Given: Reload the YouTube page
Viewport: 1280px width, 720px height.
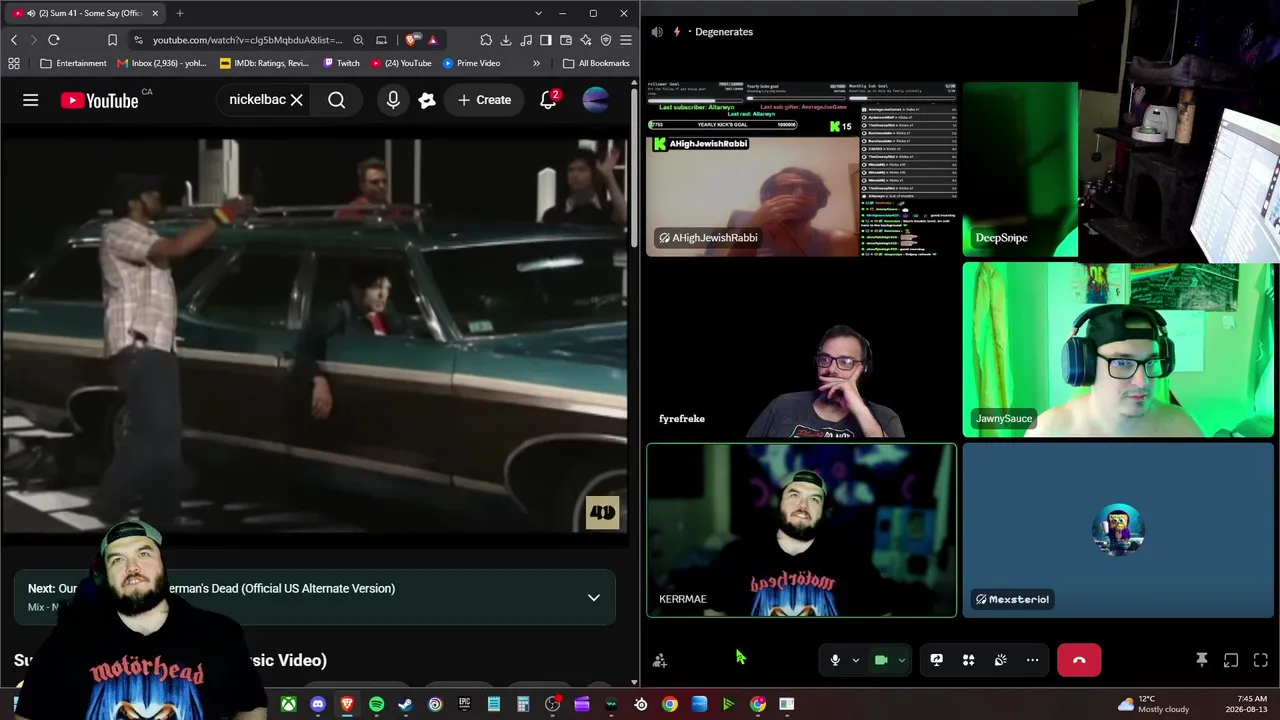Looking at the screenshot, I should 54,40.
